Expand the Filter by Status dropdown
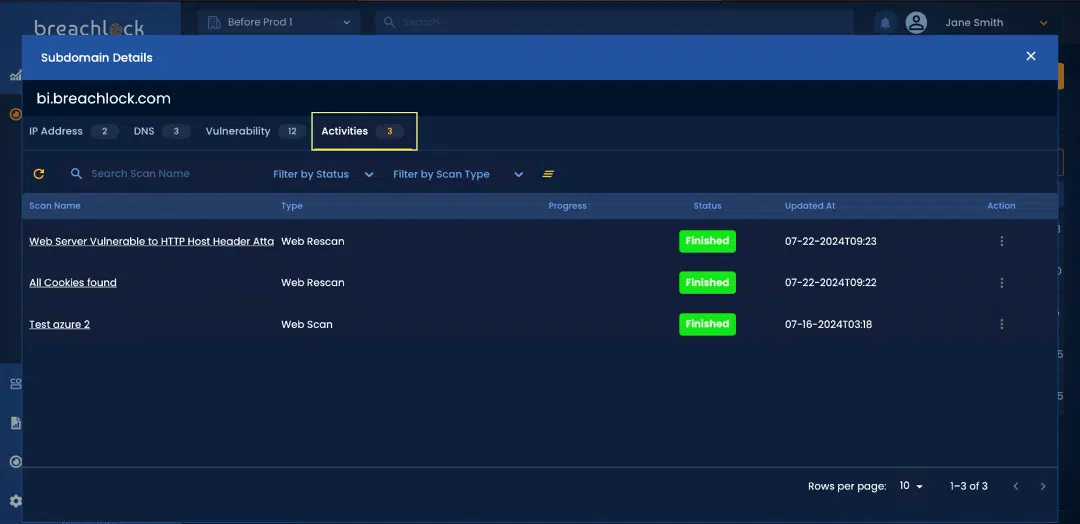 pyautogui.click(x=323, y=174)
